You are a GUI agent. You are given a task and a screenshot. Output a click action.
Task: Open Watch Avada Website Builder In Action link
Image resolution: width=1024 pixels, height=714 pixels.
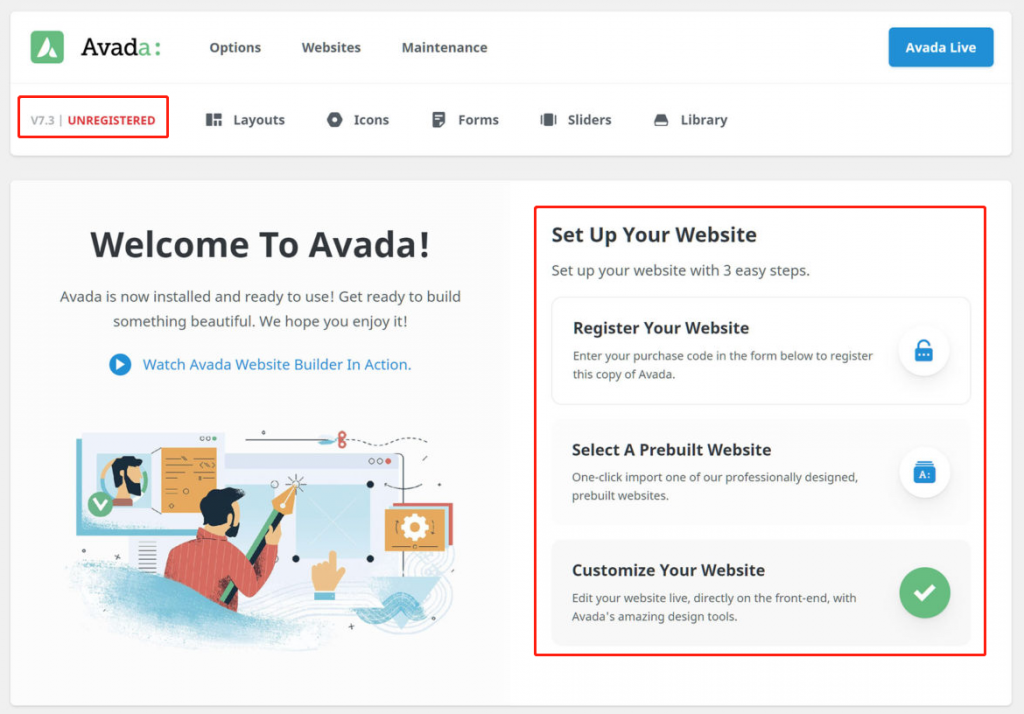(x=277, y=365)
